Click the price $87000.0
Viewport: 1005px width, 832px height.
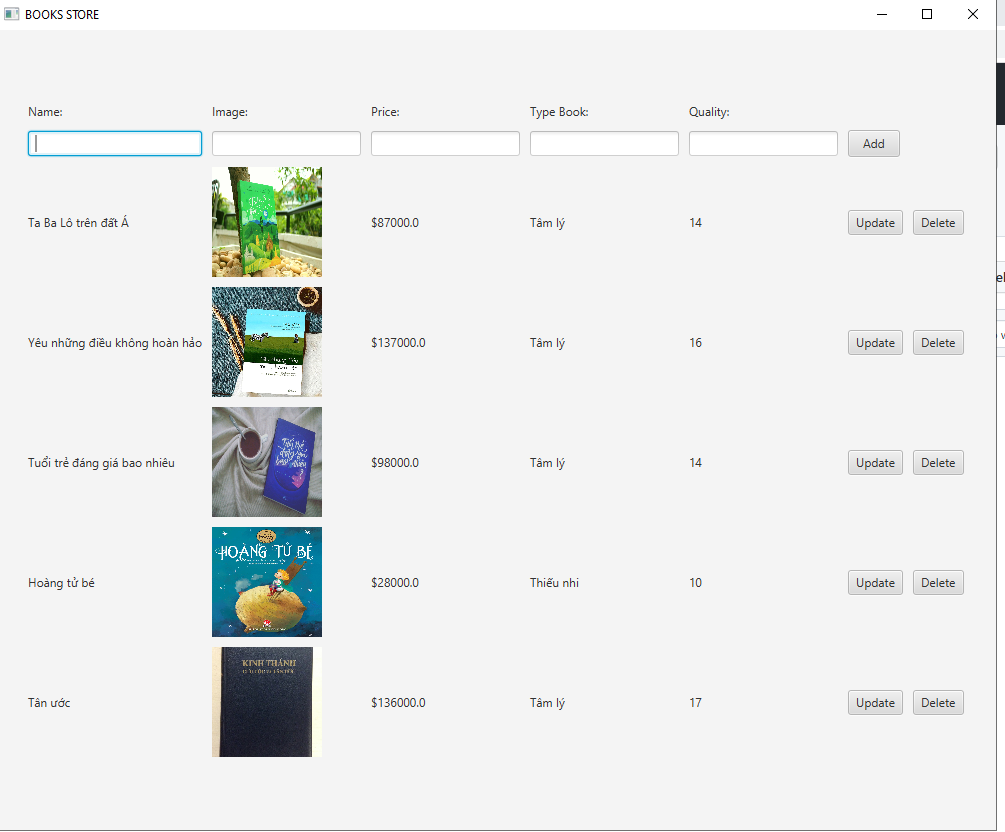pyautogui.click(x=395, y=222)
